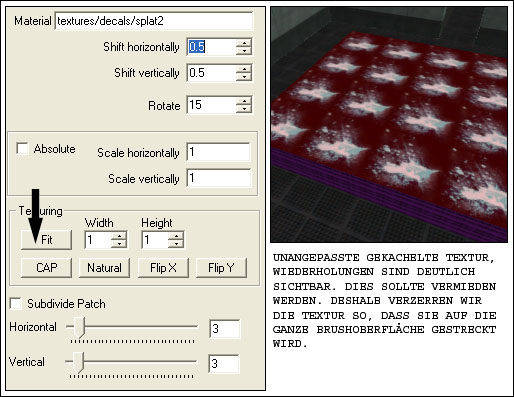Click the Scale horizontally field
Screen dimensions: 514x397
[218, 152]
